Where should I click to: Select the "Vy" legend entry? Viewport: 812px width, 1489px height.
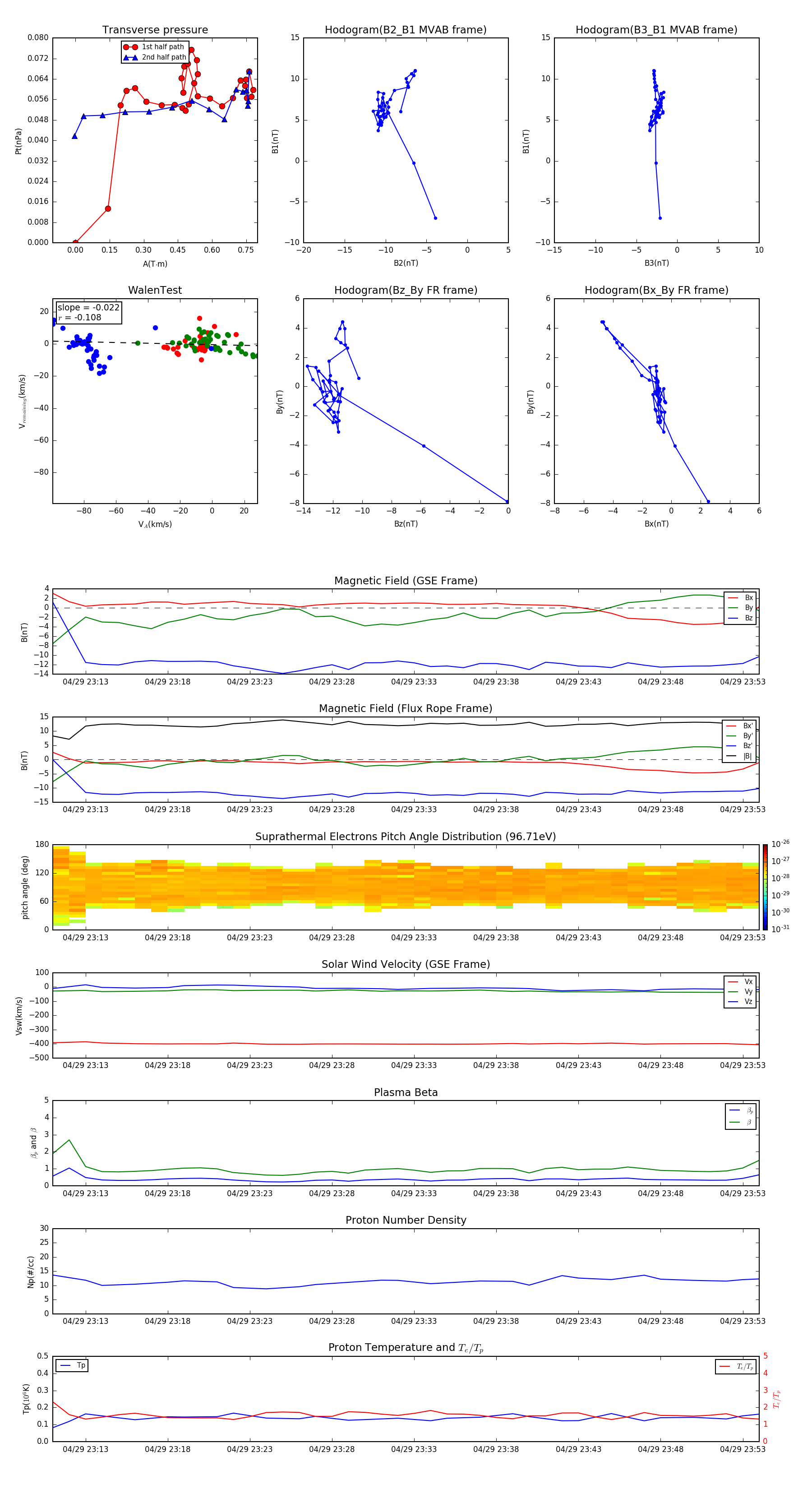click(741, 991)
